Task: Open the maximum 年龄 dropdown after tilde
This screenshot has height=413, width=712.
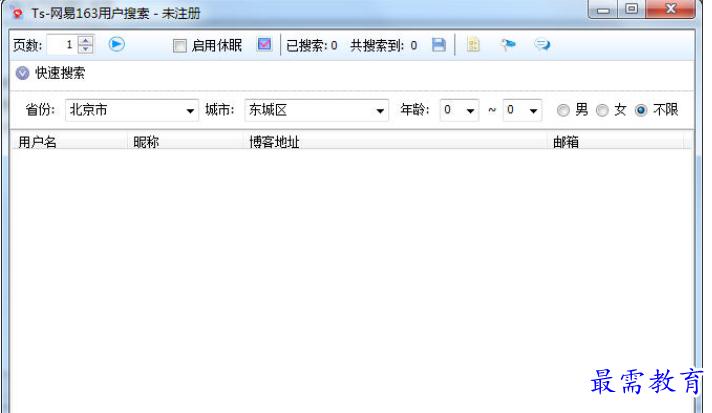Action: (522, 110)
